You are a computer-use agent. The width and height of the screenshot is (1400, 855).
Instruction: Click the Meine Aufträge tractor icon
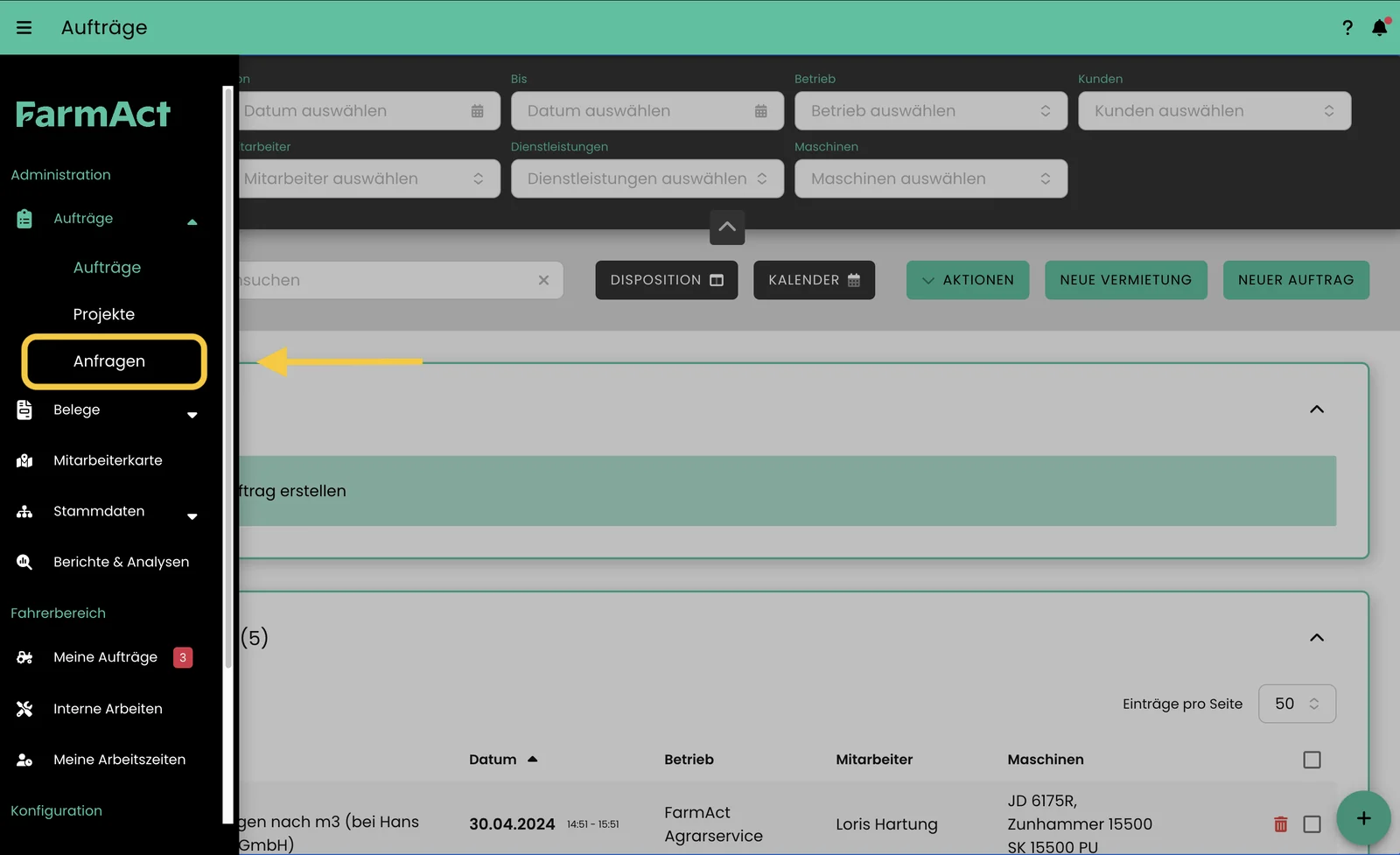pyautogui.click(x=24, y=657)
